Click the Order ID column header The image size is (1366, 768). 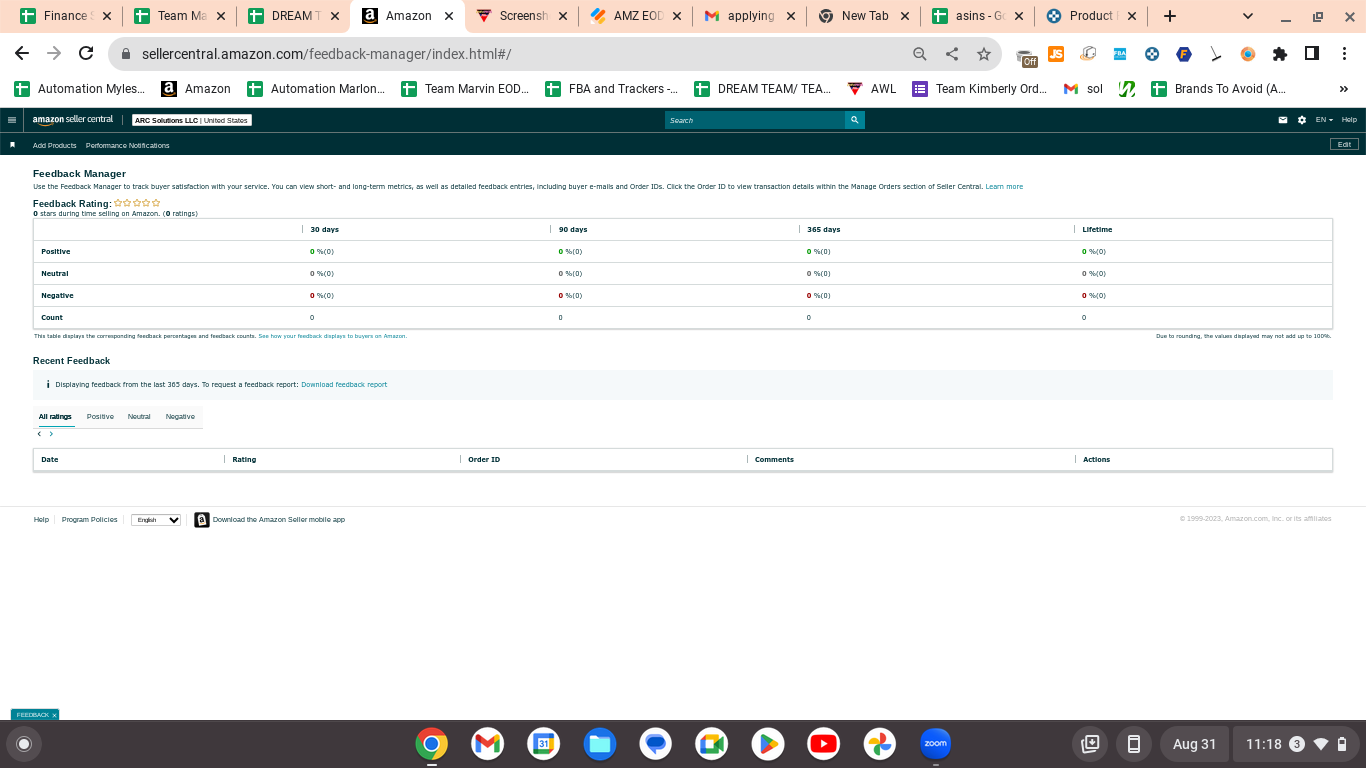pos(484,460)
